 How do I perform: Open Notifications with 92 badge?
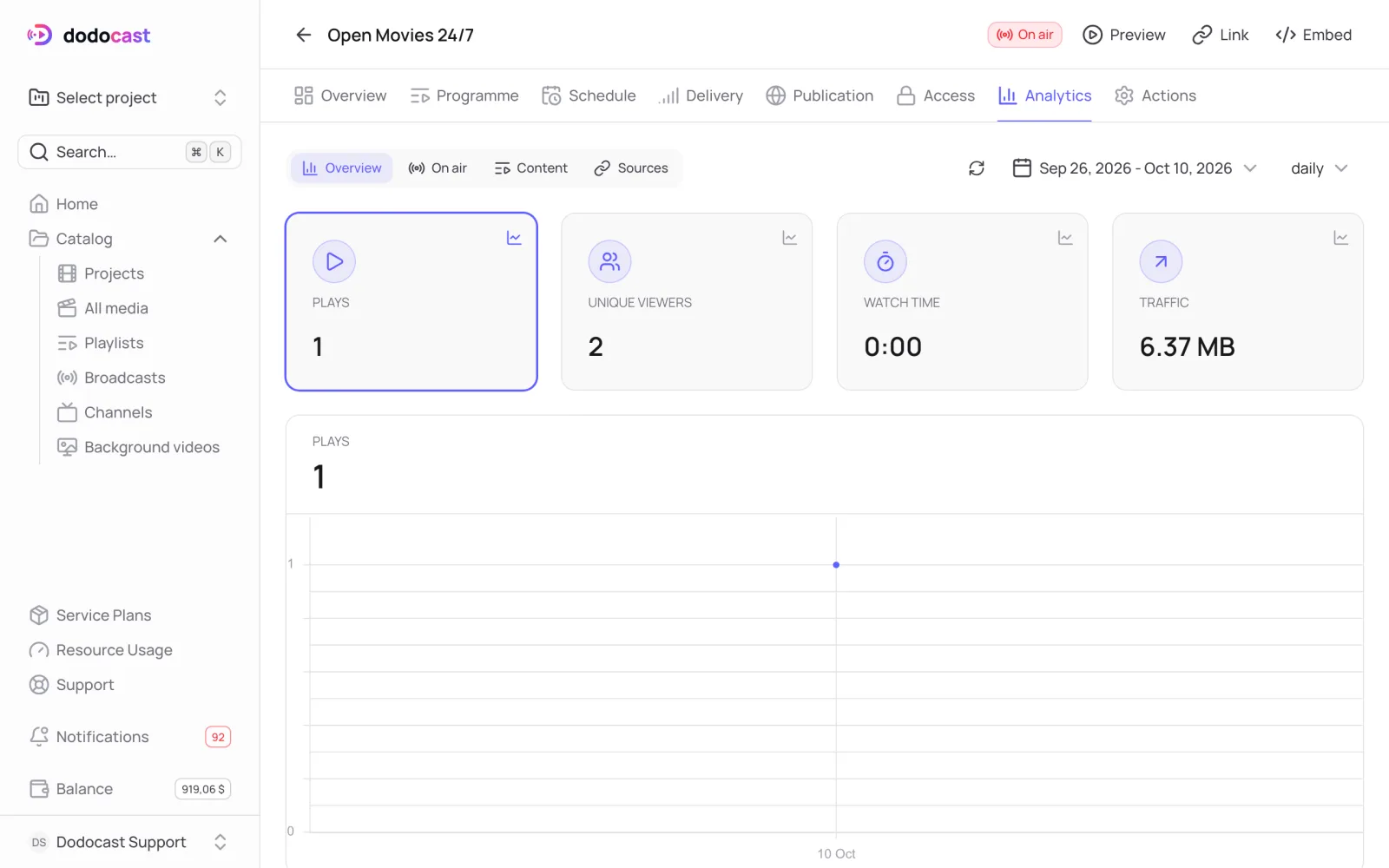click(130, 737)
